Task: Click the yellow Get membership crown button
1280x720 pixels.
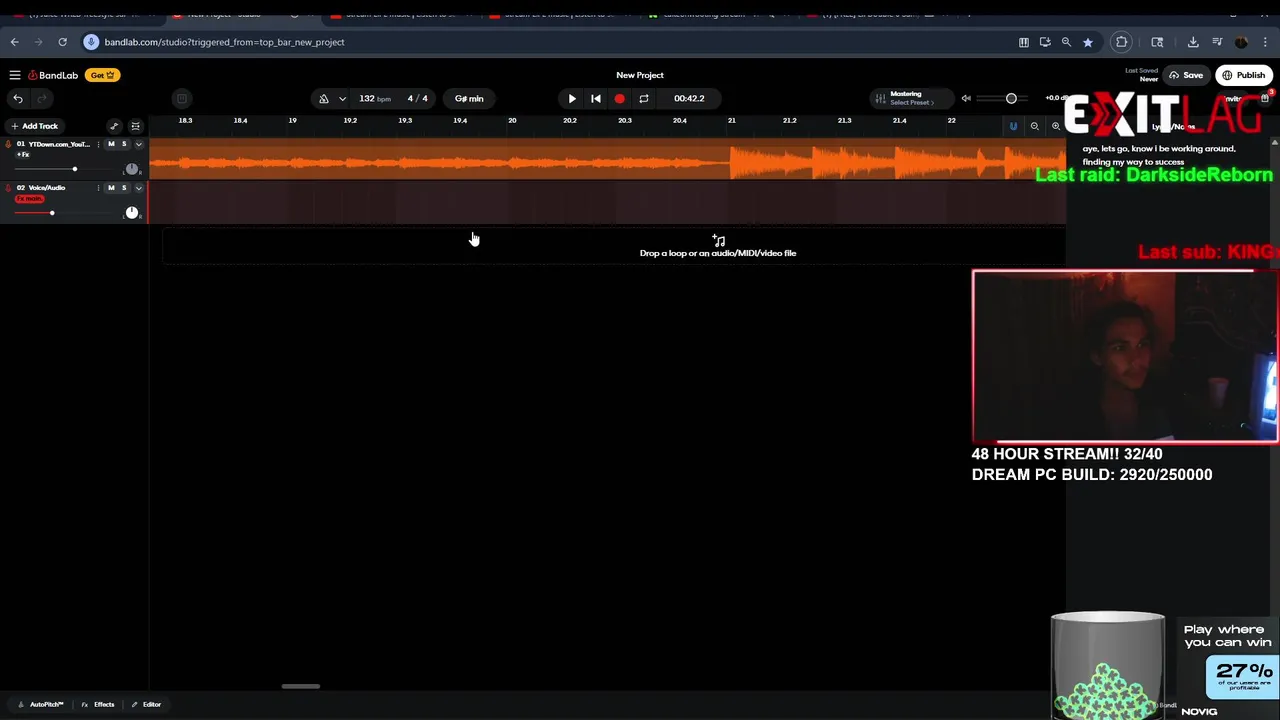Action: 102,75
